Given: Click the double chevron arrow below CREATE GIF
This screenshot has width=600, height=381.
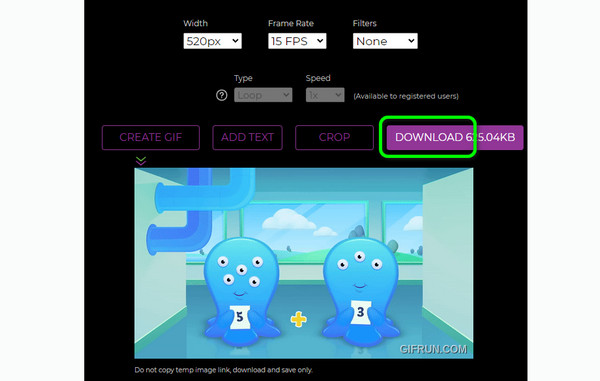Looking at the screenshot, I should (141, 161).
